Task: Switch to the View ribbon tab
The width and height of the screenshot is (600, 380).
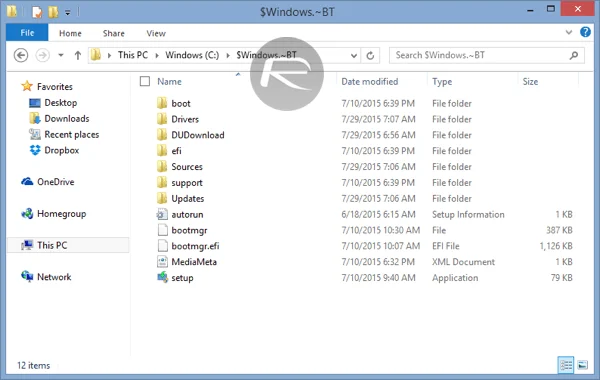Action: [156, 33]
